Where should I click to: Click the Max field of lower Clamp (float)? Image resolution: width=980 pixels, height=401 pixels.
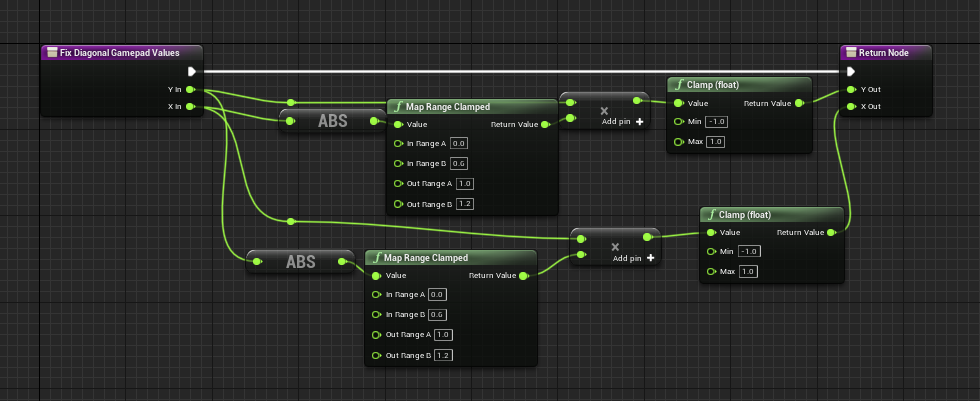pyautogui.click(x=749, y=272)
